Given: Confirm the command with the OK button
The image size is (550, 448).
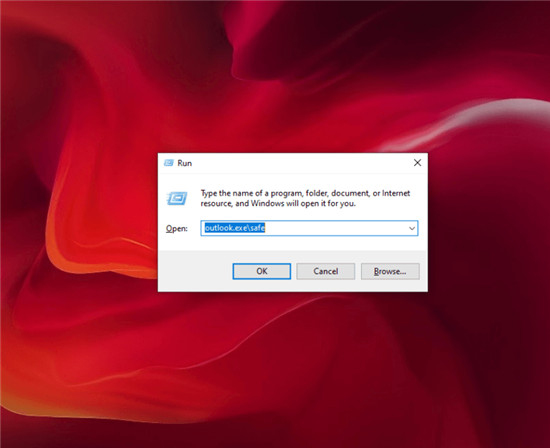Looking at the screenshot, I should 262,271.
